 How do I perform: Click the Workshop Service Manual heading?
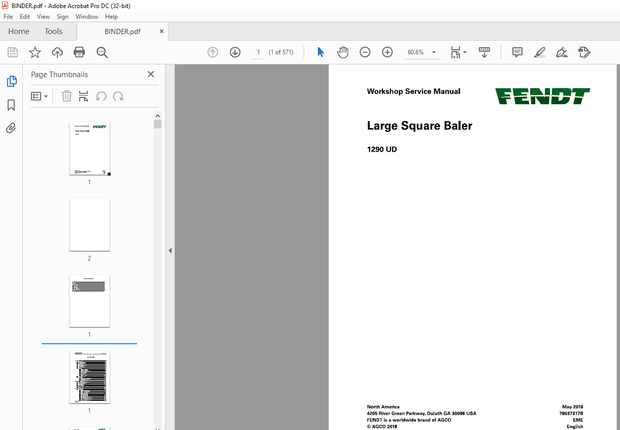414,91
